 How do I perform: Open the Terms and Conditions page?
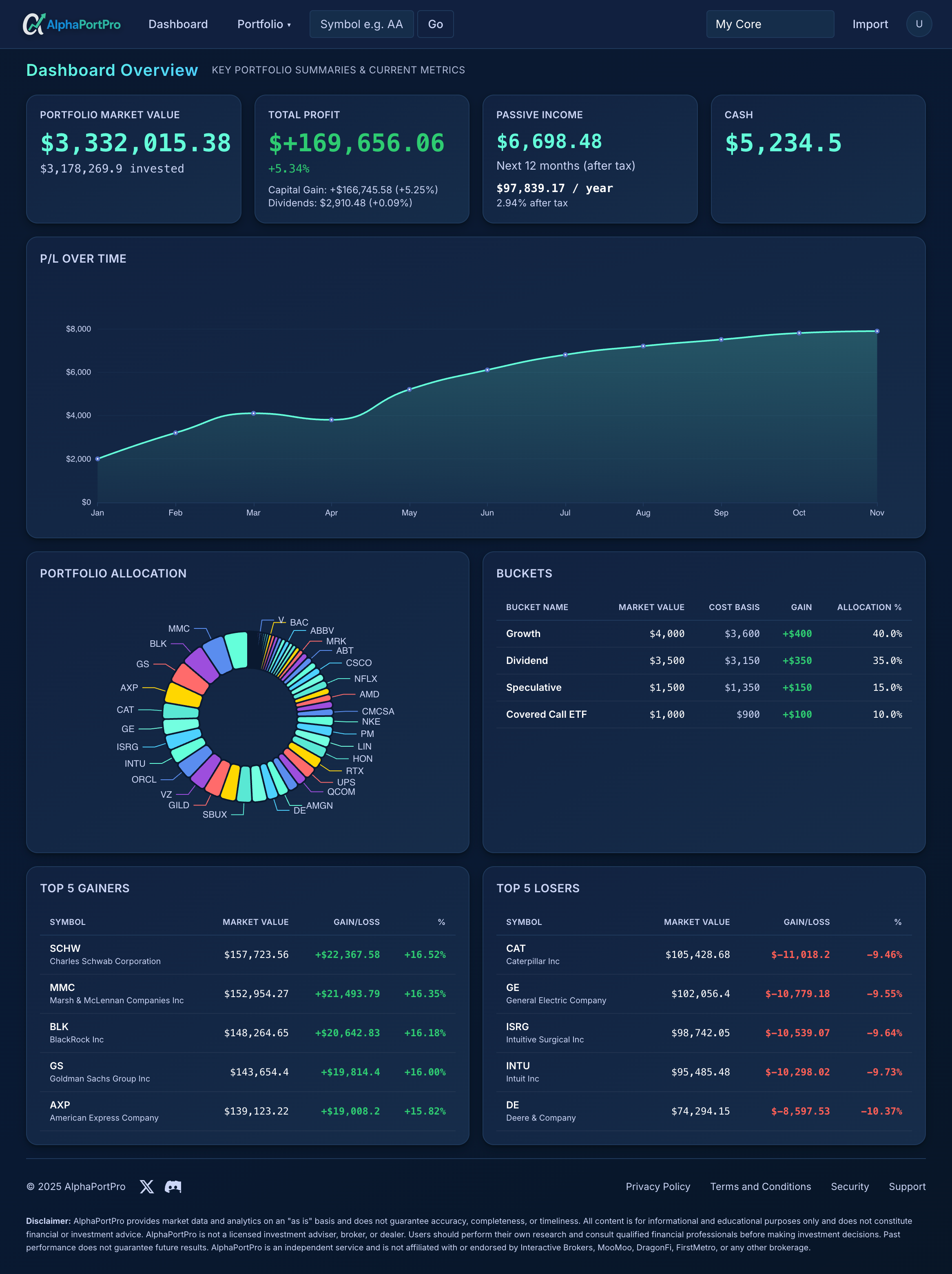point(760,1186)
